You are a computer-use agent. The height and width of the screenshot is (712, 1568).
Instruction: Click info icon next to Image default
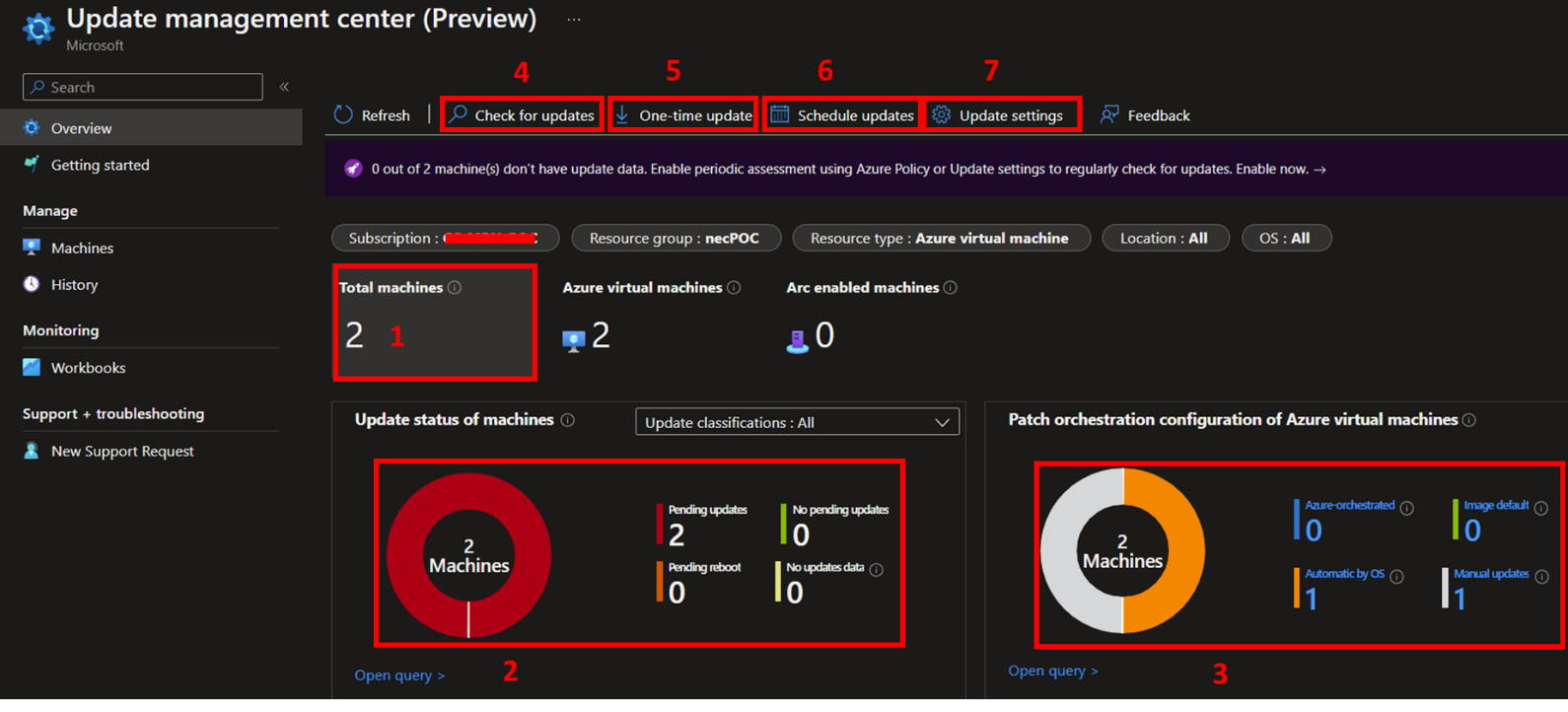click(1541, 508)
